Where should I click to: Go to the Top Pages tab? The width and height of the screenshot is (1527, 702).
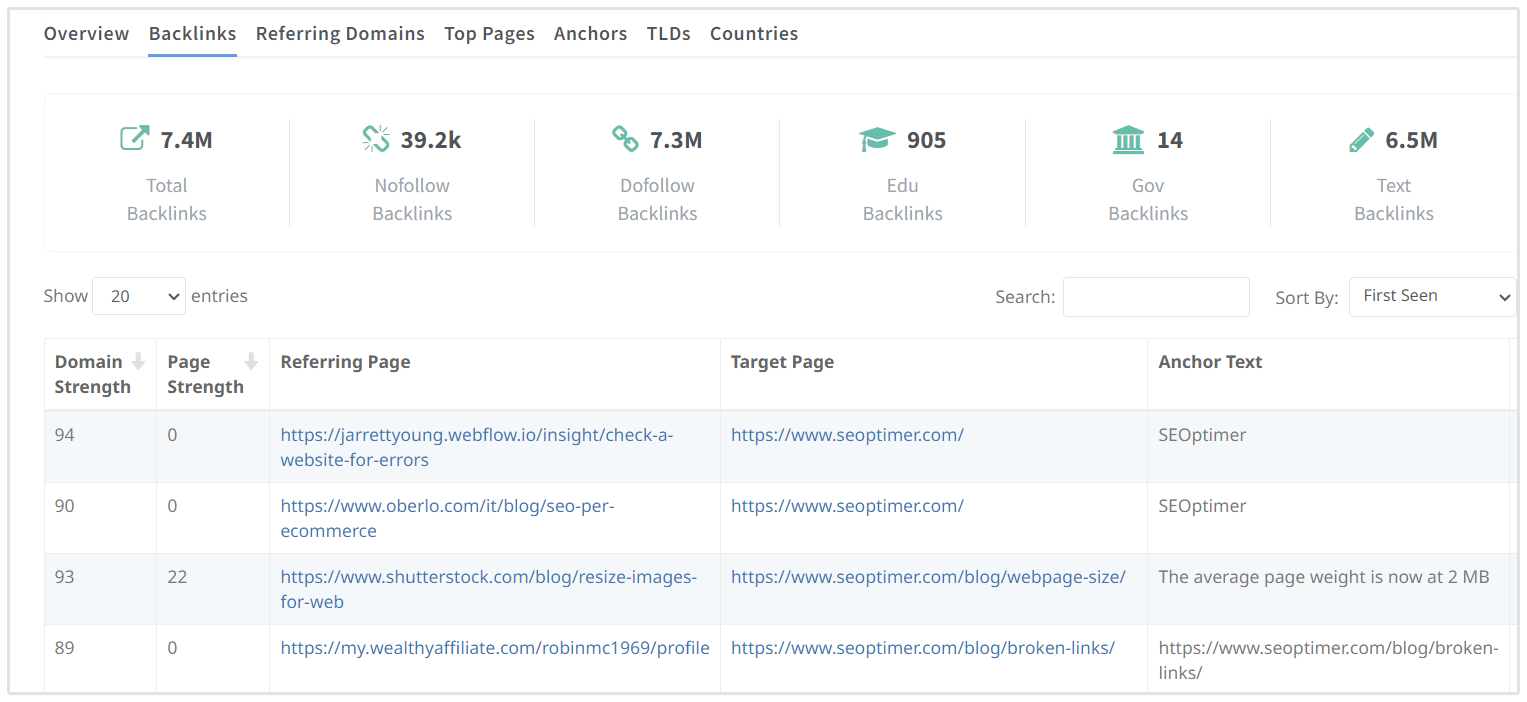[489, 34]
